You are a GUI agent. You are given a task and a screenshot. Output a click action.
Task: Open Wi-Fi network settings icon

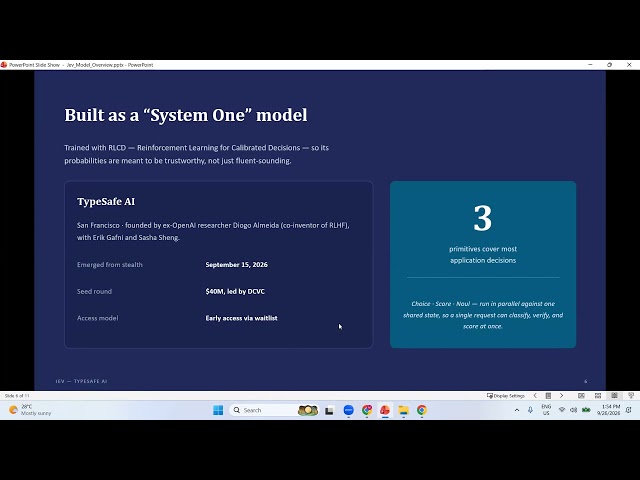pos(562,410)
